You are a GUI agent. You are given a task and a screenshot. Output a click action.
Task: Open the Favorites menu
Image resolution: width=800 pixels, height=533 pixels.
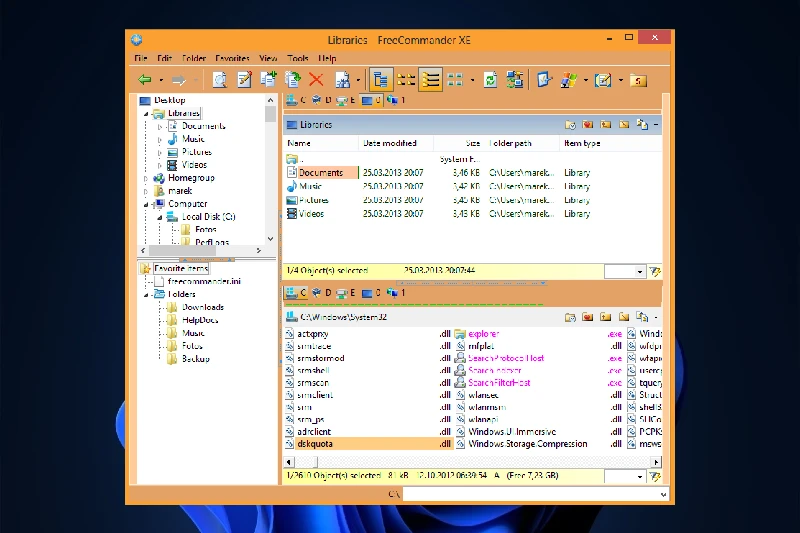232,58
